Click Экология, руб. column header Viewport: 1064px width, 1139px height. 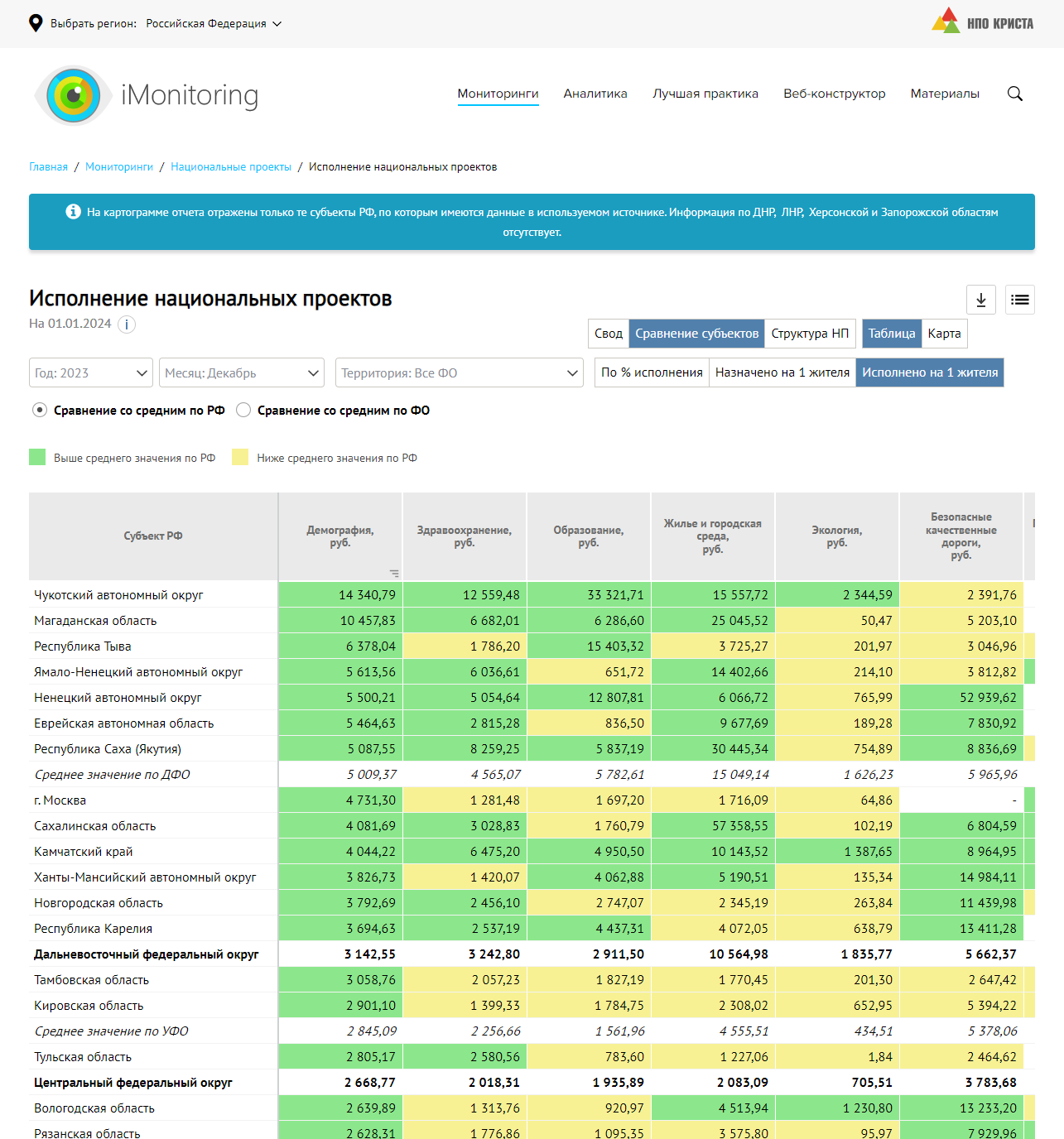coord(837,536)
